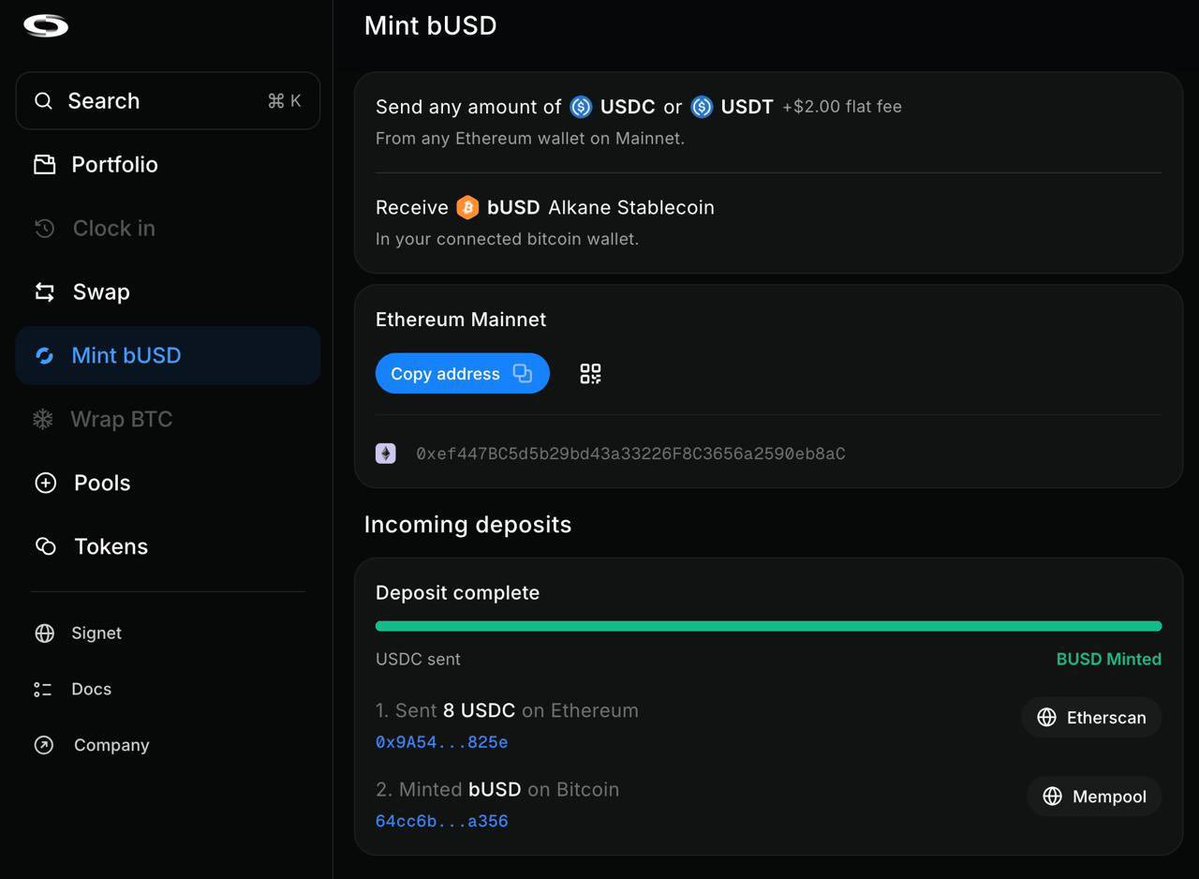Open Docs link
Image resolution: width=1199 pixels, height=879 pixels.
click(x=91, y=689)
